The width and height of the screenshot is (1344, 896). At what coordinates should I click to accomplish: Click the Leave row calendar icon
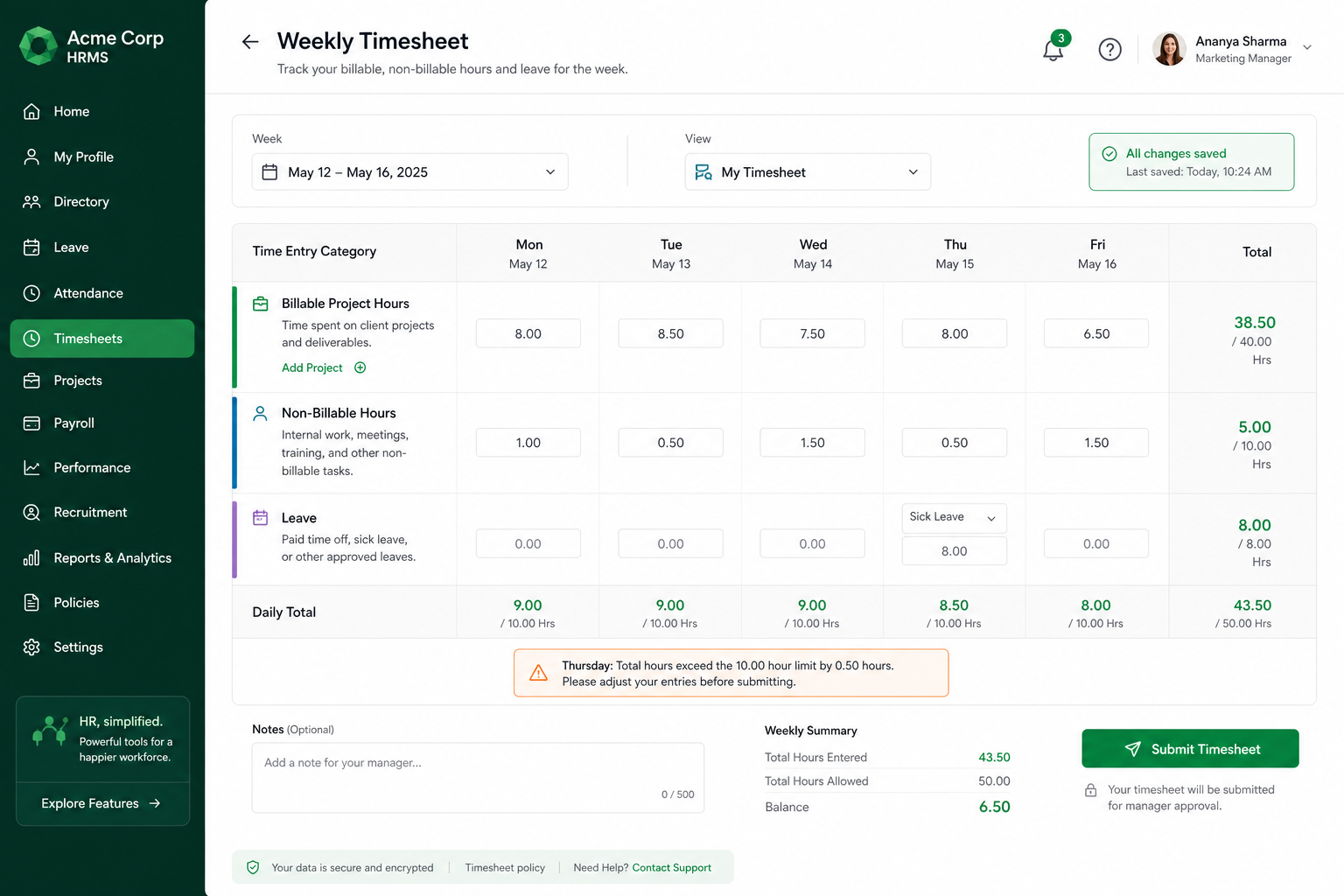tap(260, 517)
